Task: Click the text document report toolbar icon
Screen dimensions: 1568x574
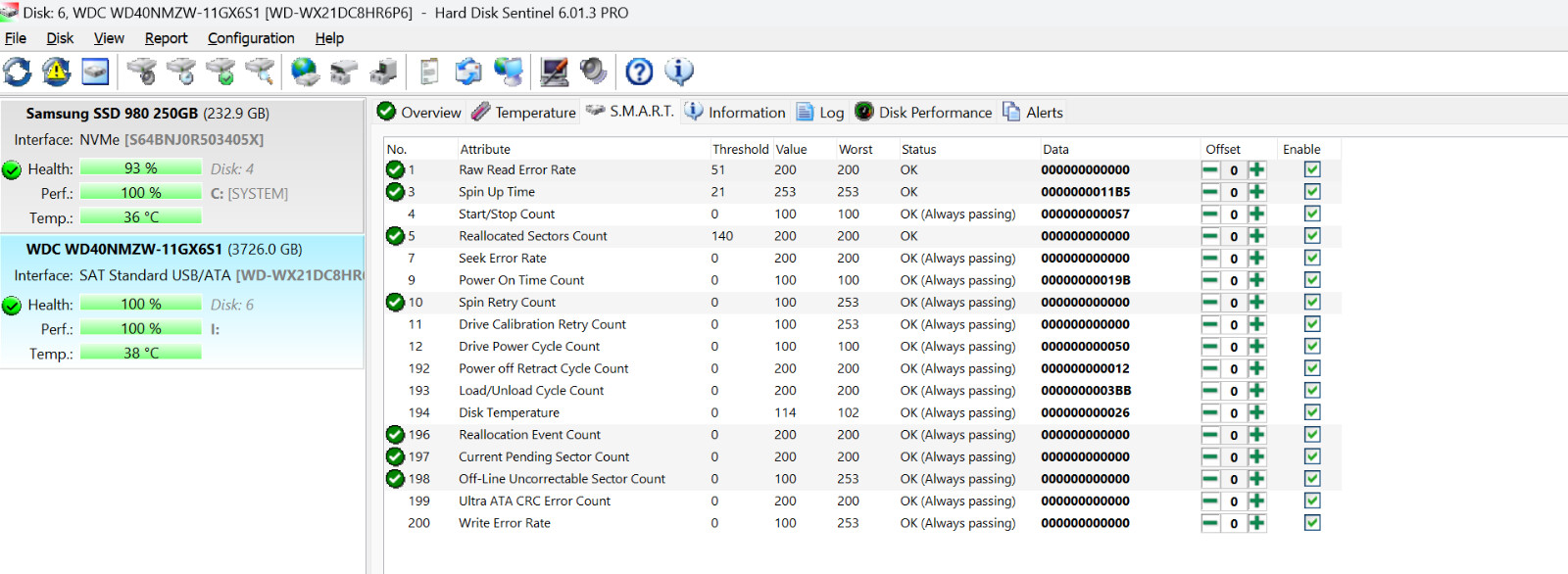Action: (429, 72)
